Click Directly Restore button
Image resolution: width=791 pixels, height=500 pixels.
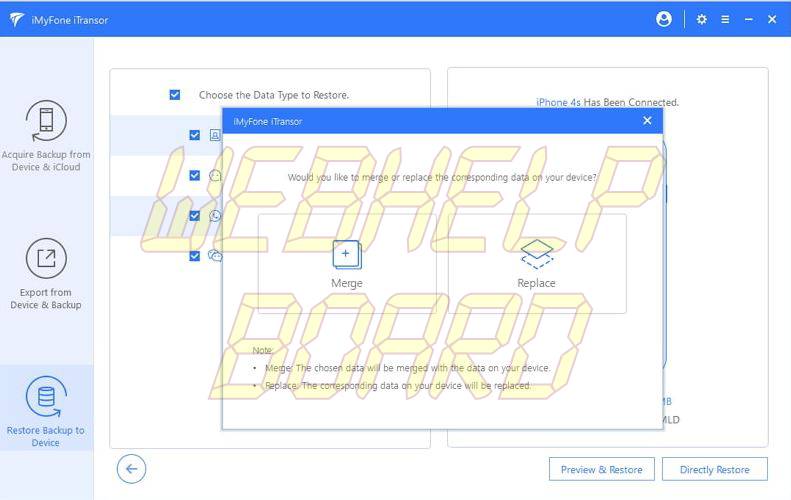pyautogui.click(x=715, y=469)
